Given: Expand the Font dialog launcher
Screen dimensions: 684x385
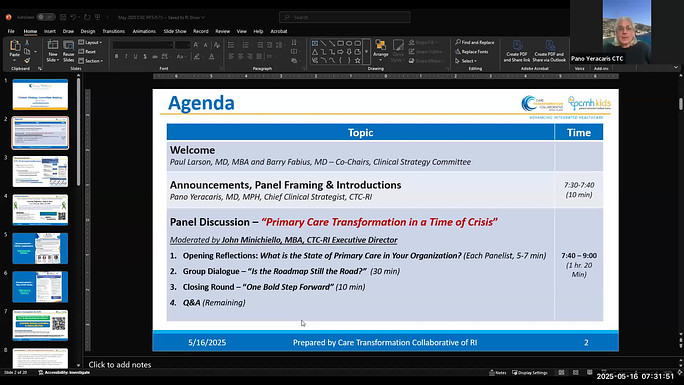Looking at the screenshot, I should [x=221, y=68].
